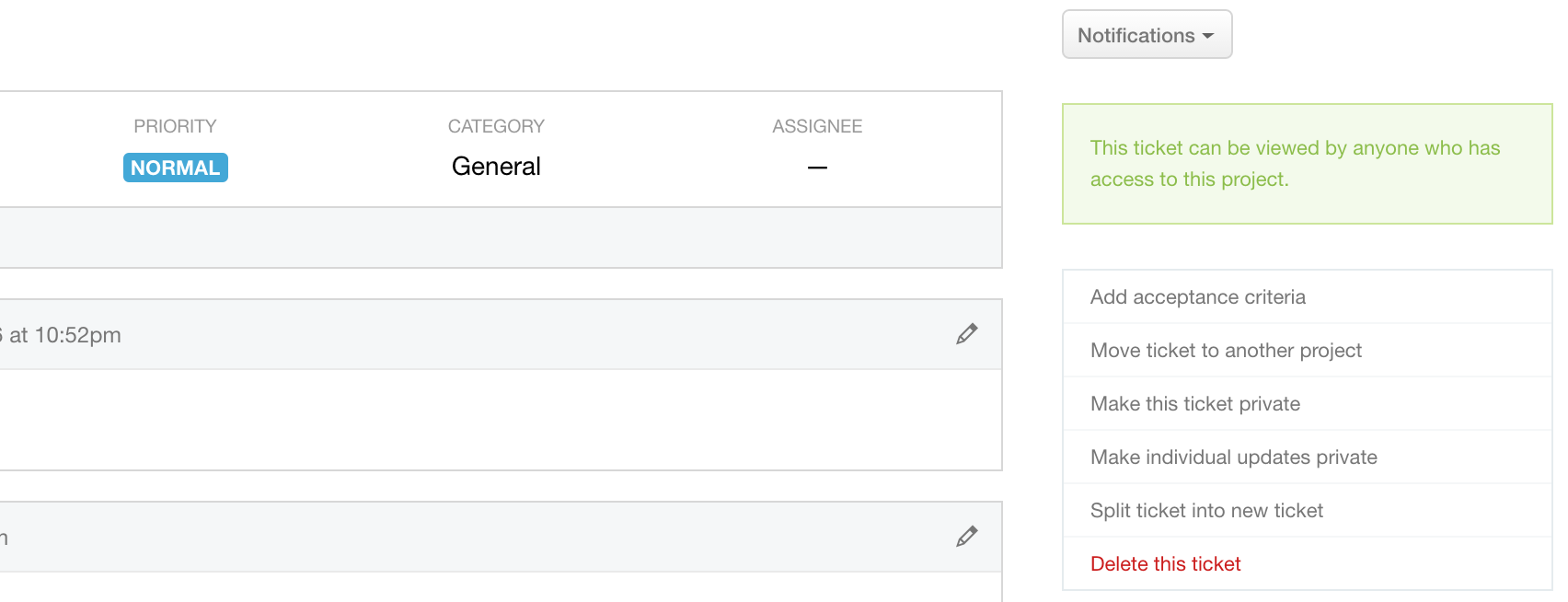Change the NORMAL priority badge
1568x602 pixels.
coord(175,168)
